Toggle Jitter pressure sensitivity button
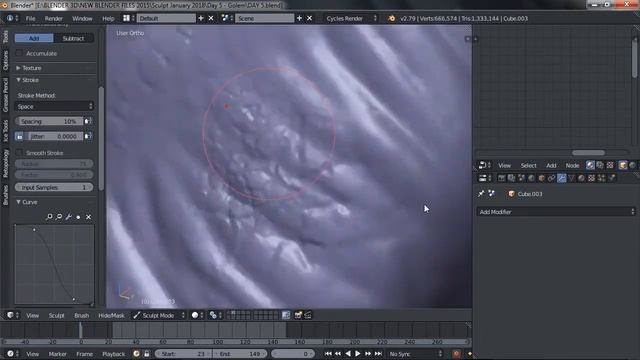640x360 pixels. tap(88, 136)
